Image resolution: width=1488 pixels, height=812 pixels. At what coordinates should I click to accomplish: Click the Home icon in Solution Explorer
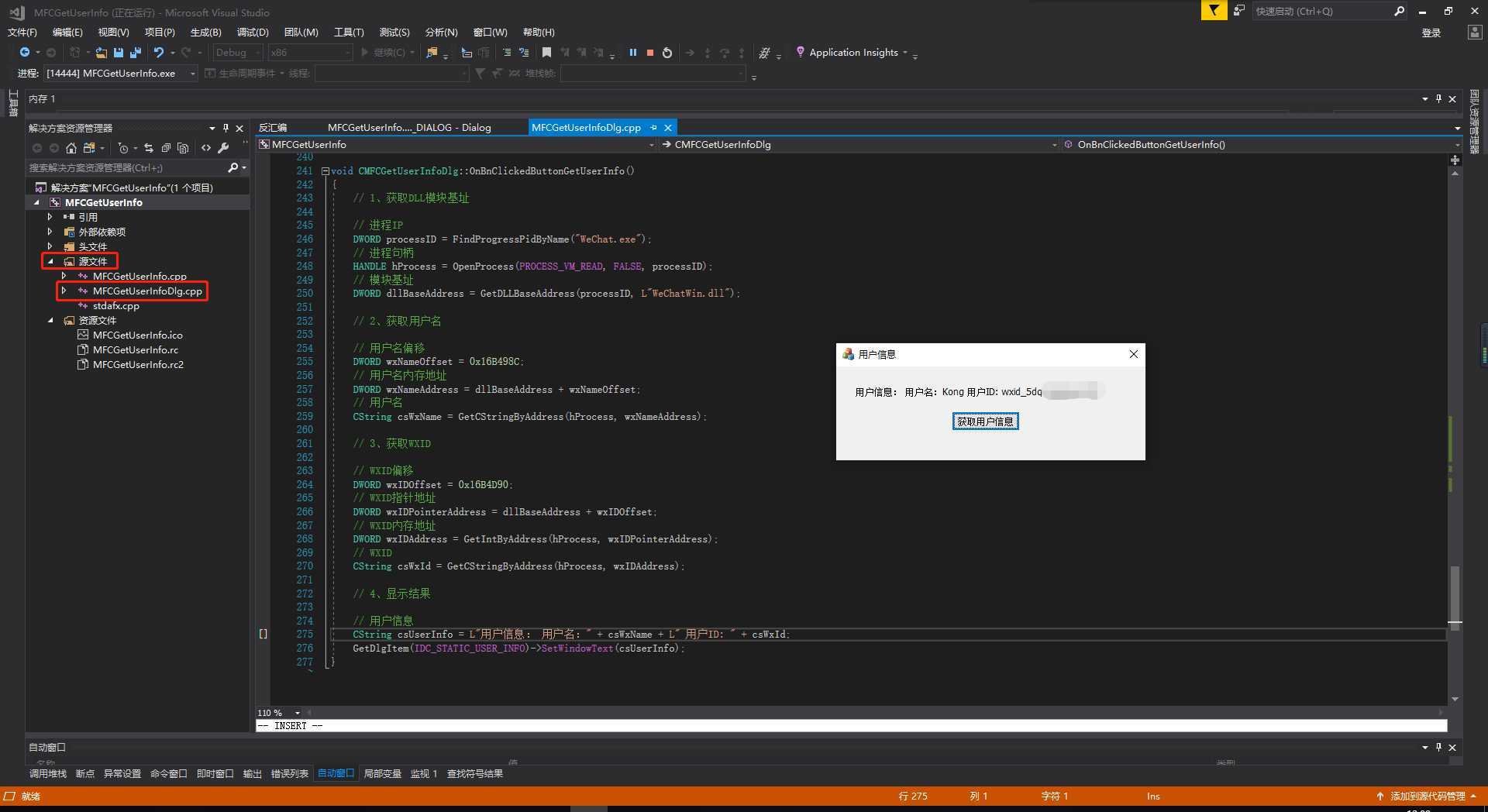pyautogui.click(x=71, y=147)
